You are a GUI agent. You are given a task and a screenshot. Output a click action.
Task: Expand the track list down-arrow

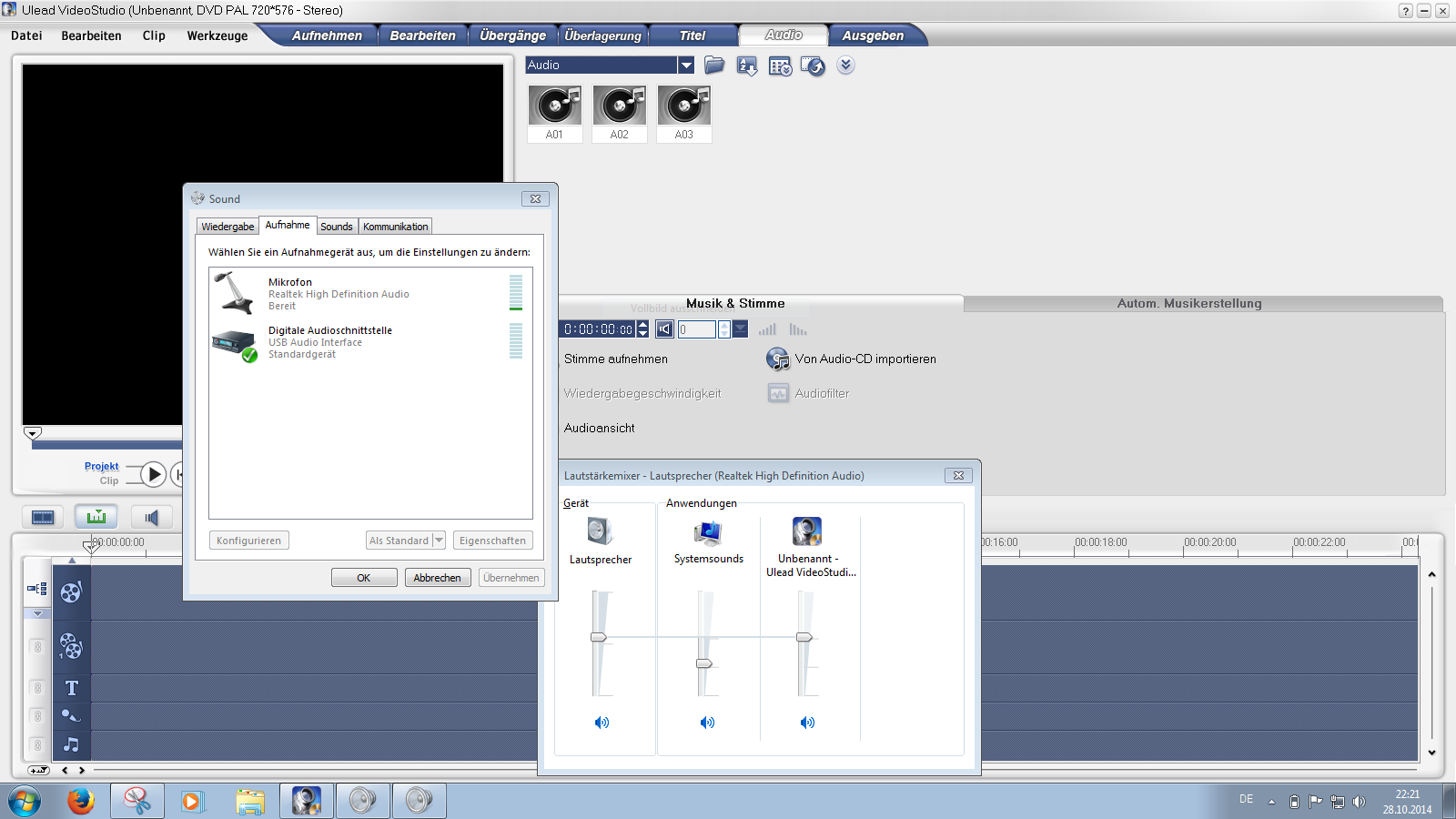click(37, 614)
